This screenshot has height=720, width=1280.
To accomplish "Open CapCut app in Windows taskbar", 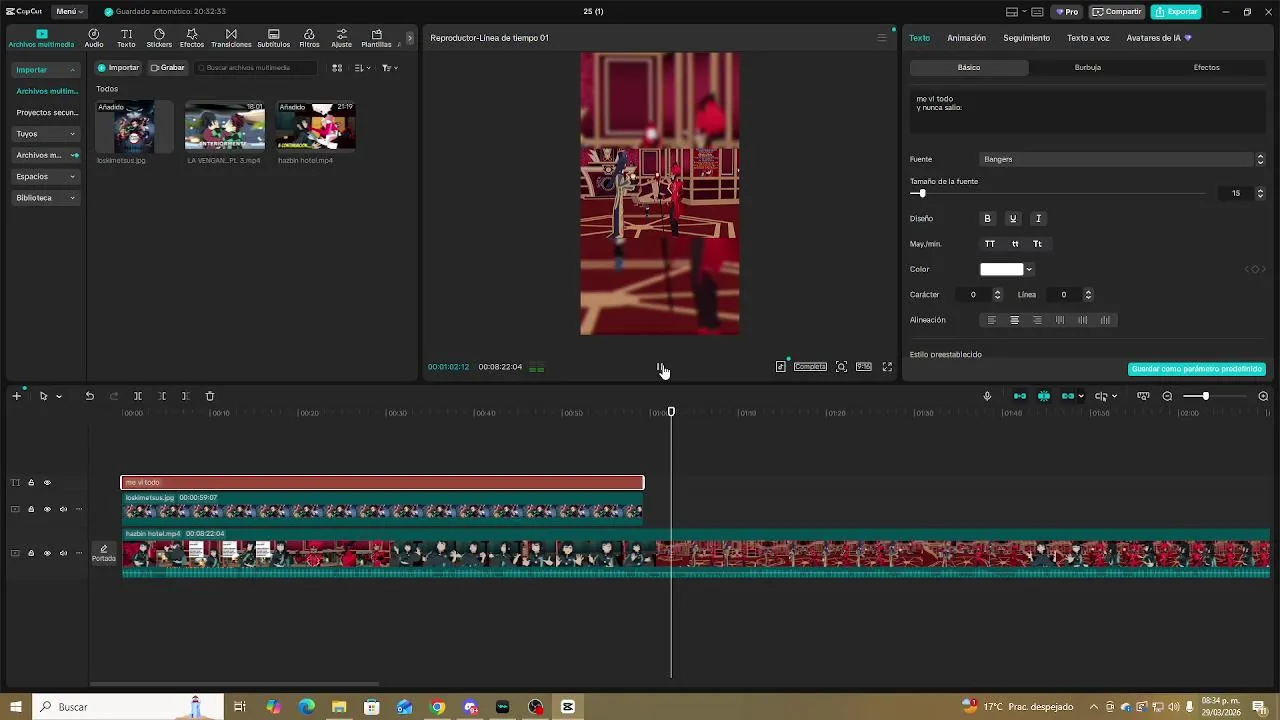I will pyautogui.click(x=568, y=707).
